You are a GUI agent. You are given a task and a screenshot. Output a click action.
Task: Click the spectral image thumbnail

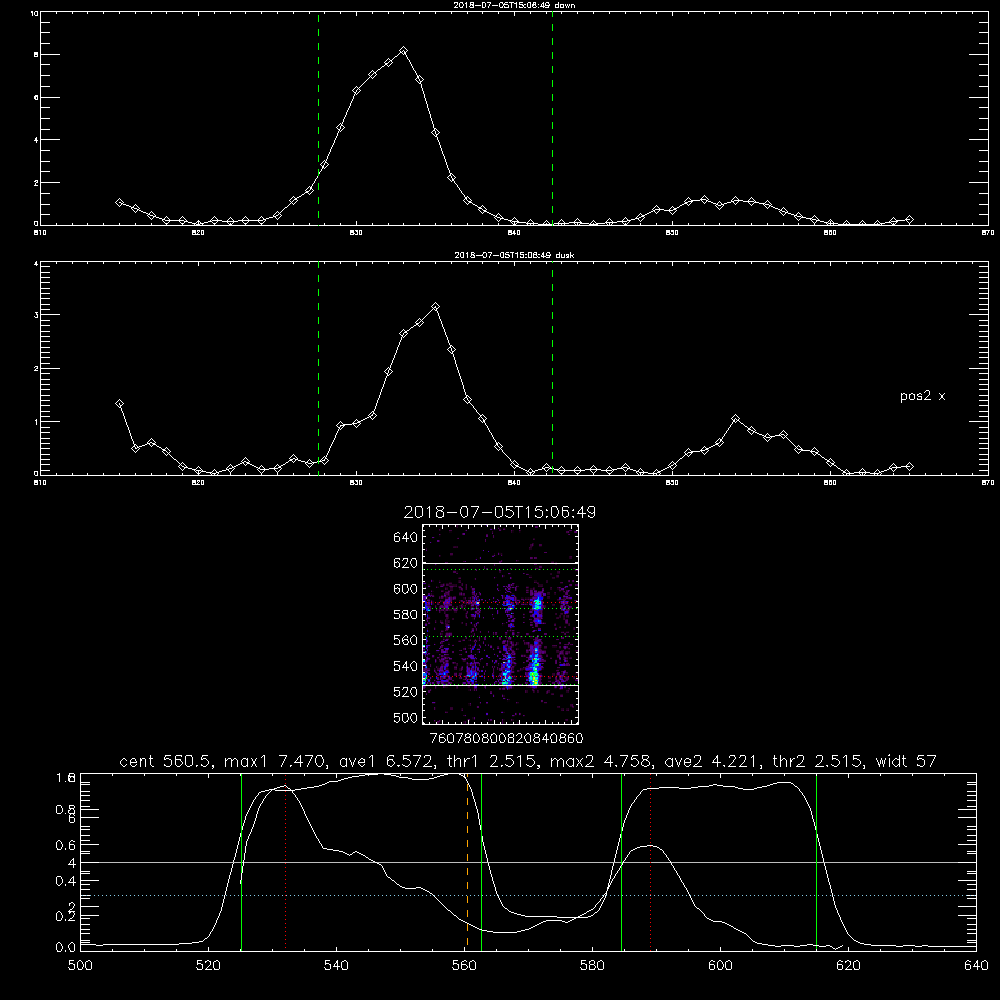[501, 624]
